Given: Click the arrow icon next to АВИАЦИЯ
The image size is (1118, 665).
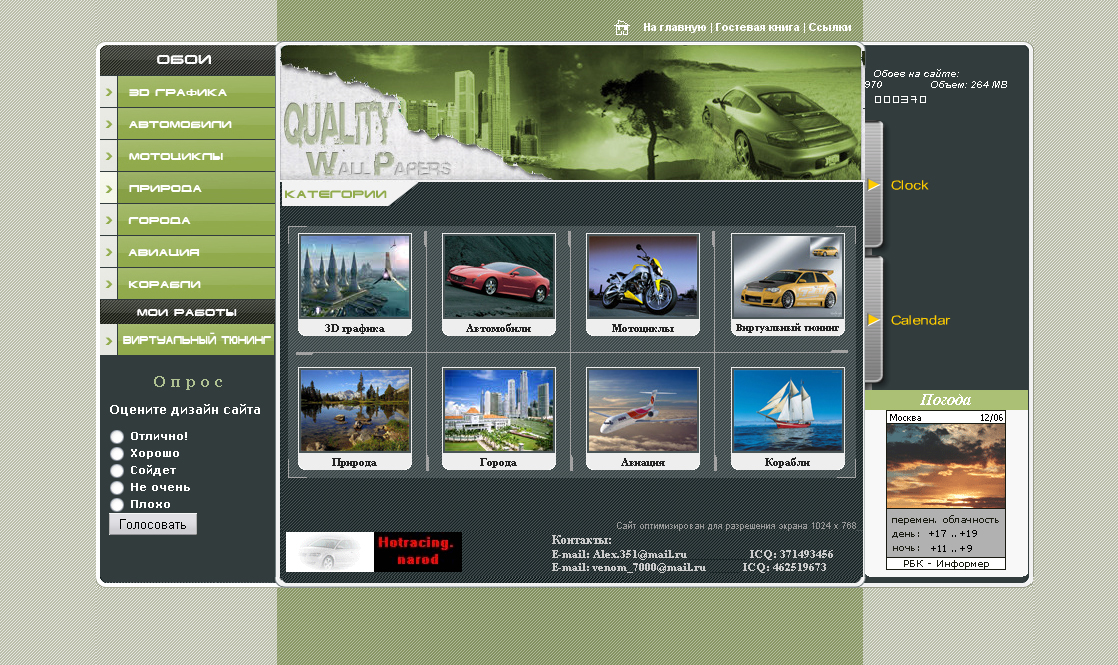Looking at the screenshot, I should click(x=108, y=252).
